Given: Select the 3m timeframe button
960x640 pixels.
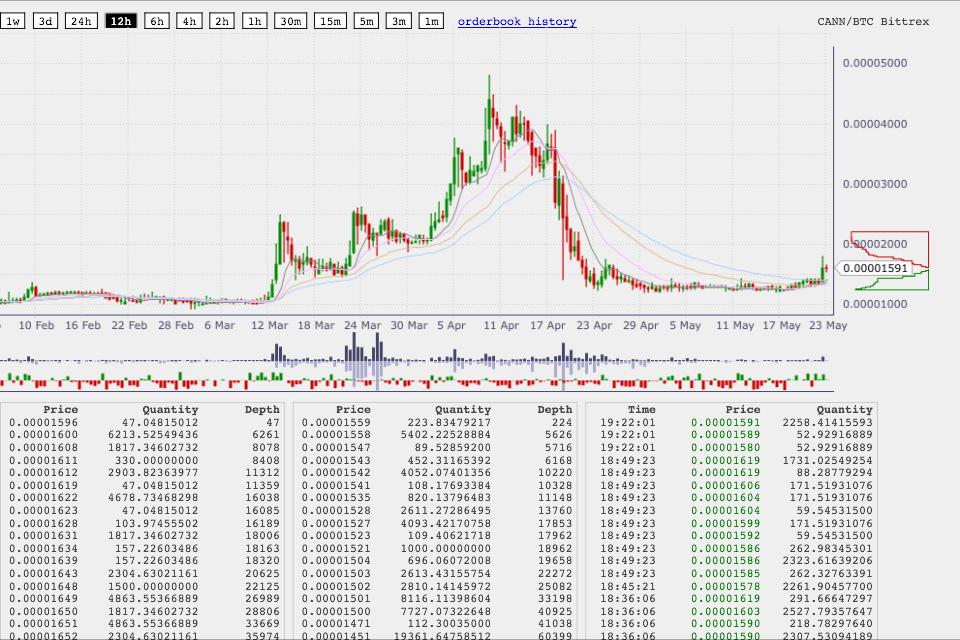Looking at the screenshot, I should click(x=399, y=21).
